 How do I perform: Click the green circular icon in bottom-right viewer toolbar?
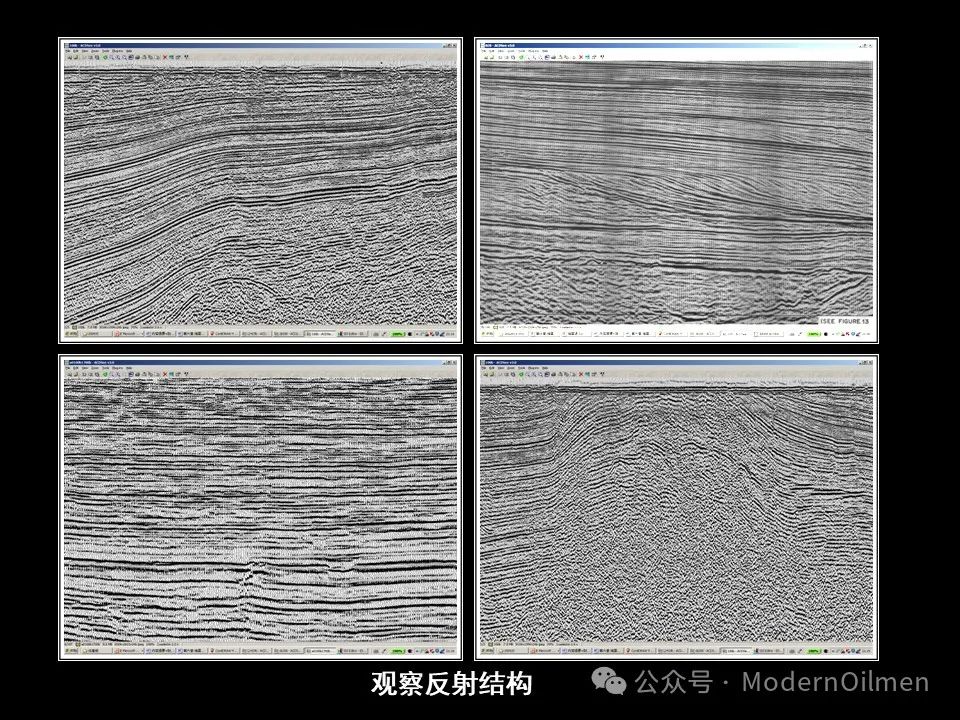coord(521,374)
